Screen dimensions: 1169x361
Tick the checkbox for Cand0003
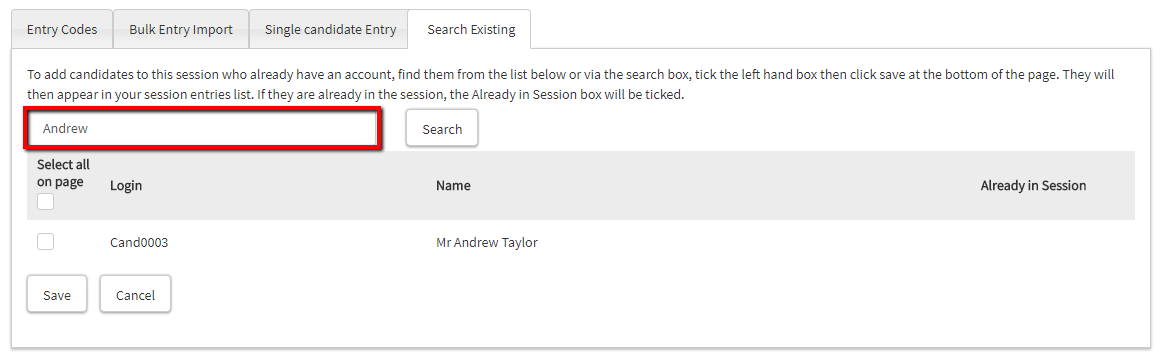coord(45,242)
